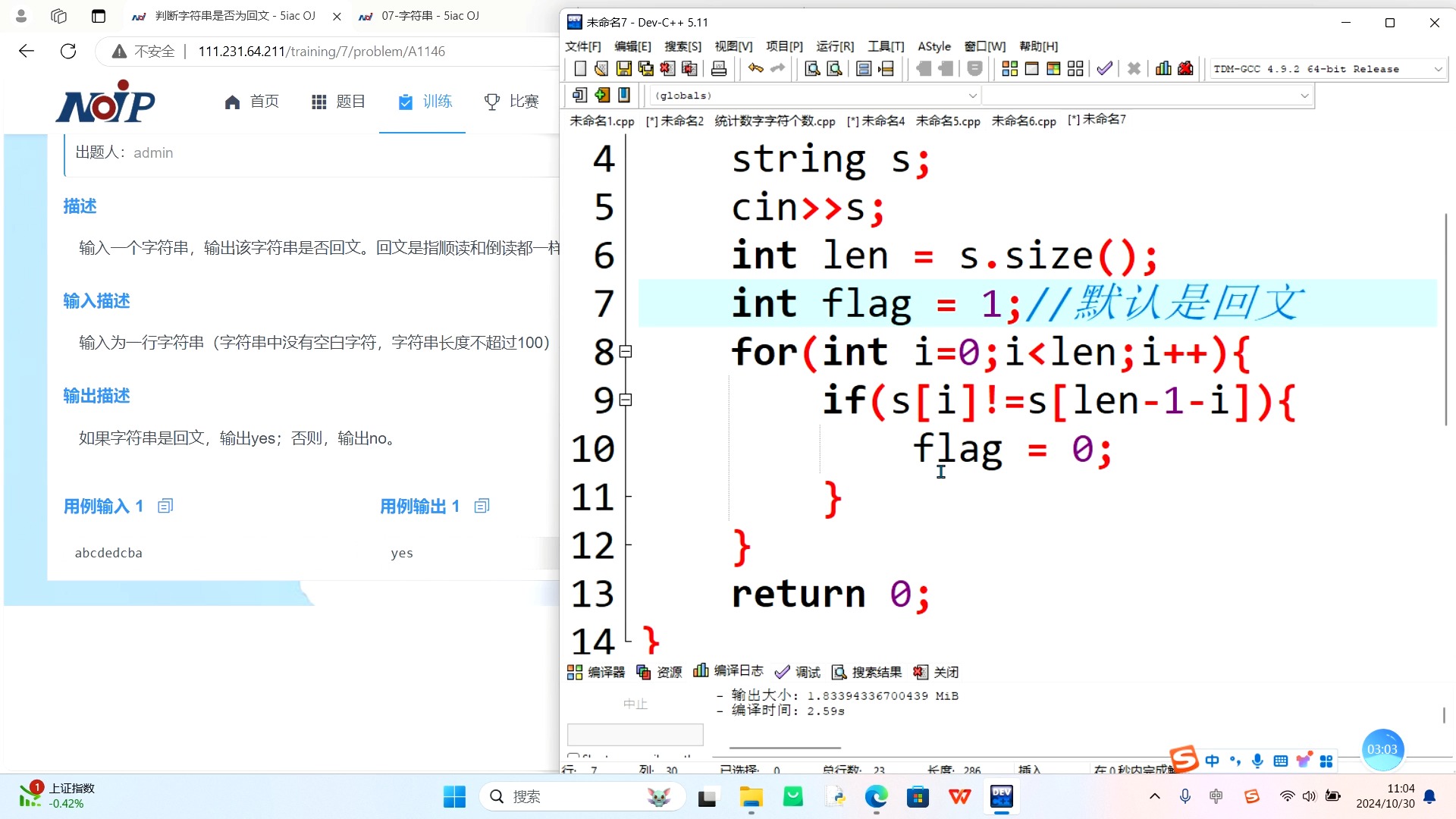Click the code editor vertical scrollbar
This screenshot has width=1456, height=819.
point(1445,319)
